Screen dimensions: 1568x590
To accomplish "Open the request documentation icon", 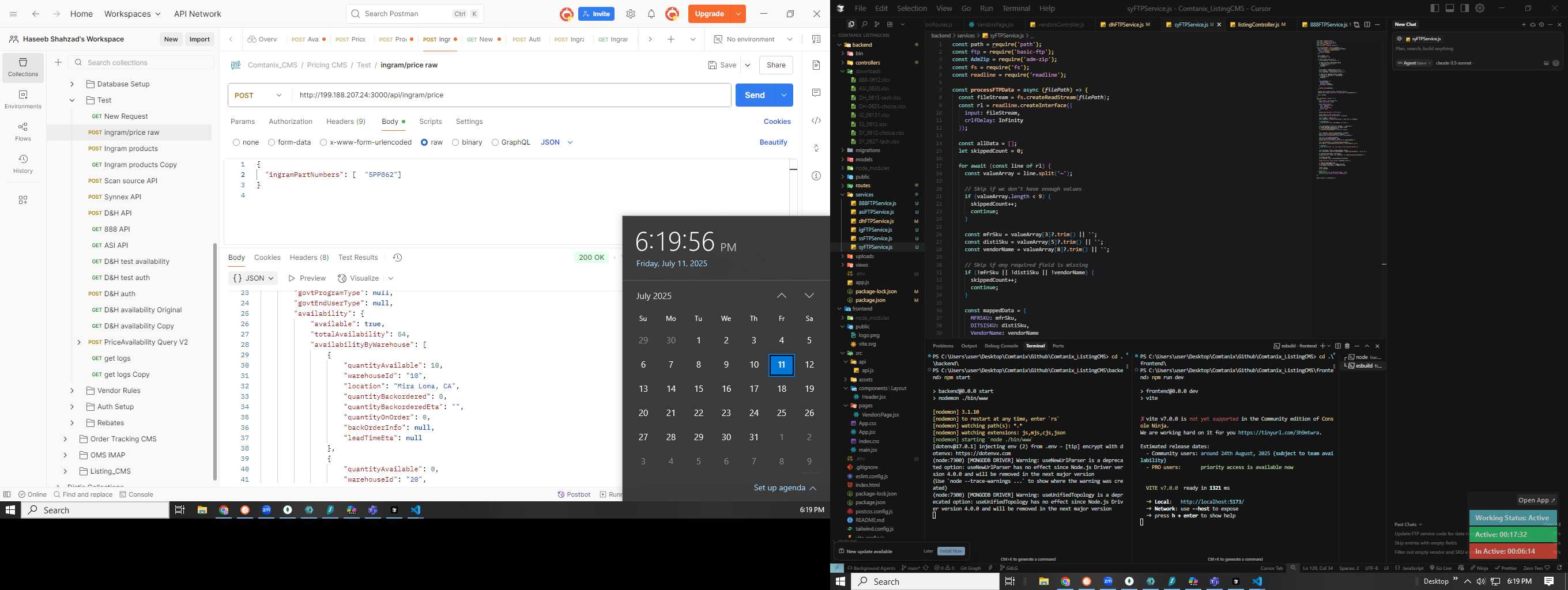I will coord(816,65).
